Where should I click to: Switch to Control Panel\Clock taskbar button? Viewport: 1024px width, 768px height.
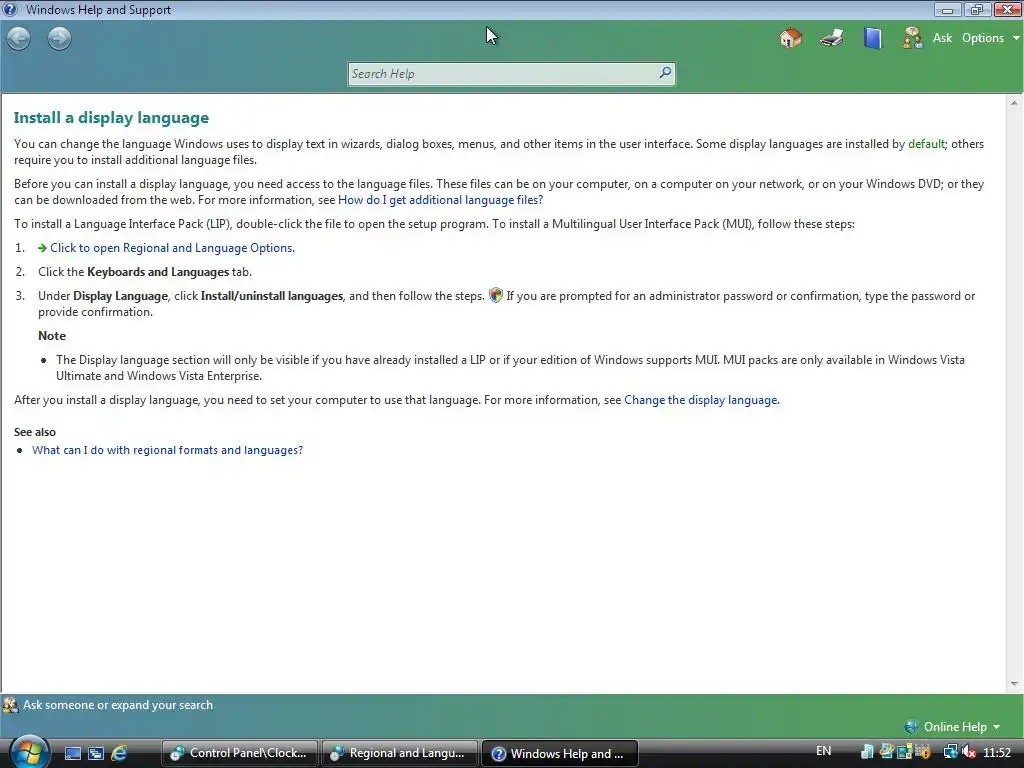[x=239, y=753]
